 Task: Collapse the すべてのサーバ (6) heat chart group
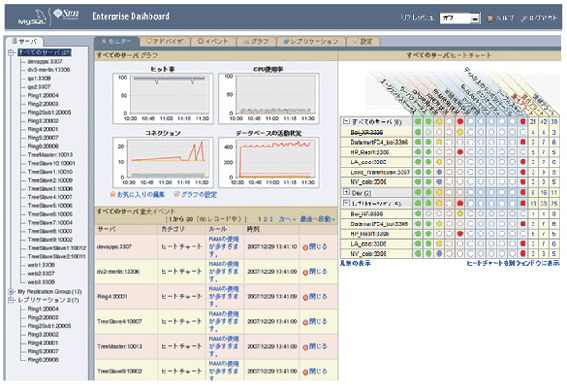[x=346, y=122]
